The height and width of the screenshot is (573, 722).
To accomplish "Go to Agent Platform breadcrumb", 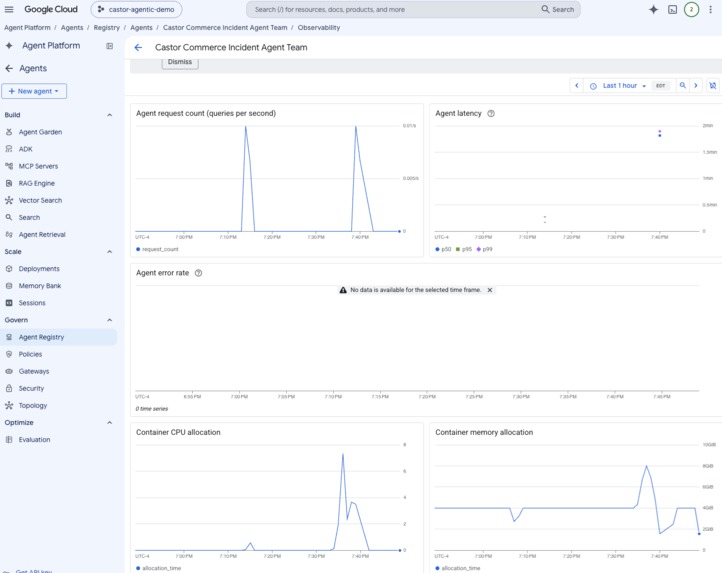I will coord(27,28).
